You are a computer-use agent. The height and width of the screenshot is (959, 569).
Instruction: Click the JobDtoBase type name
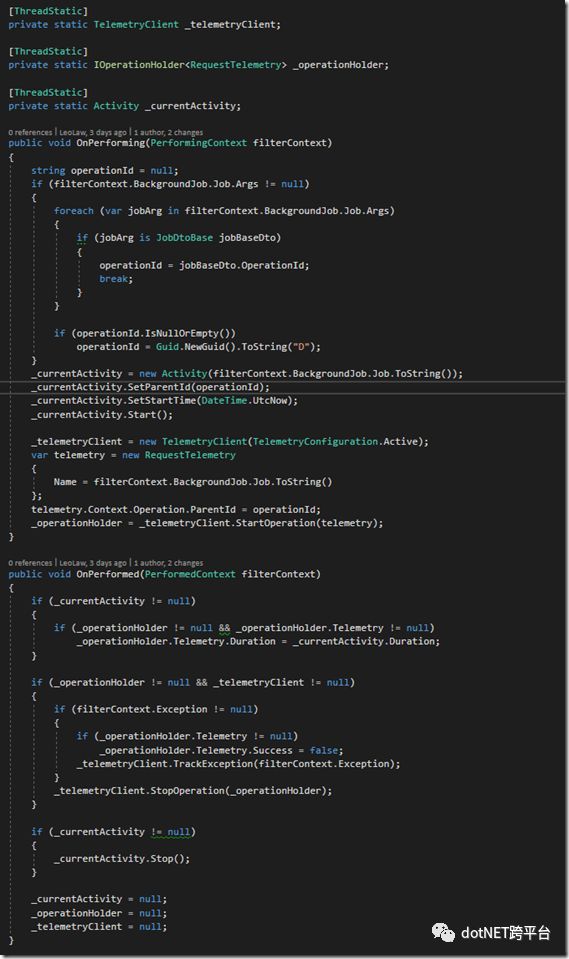click(x=184, y=238)
